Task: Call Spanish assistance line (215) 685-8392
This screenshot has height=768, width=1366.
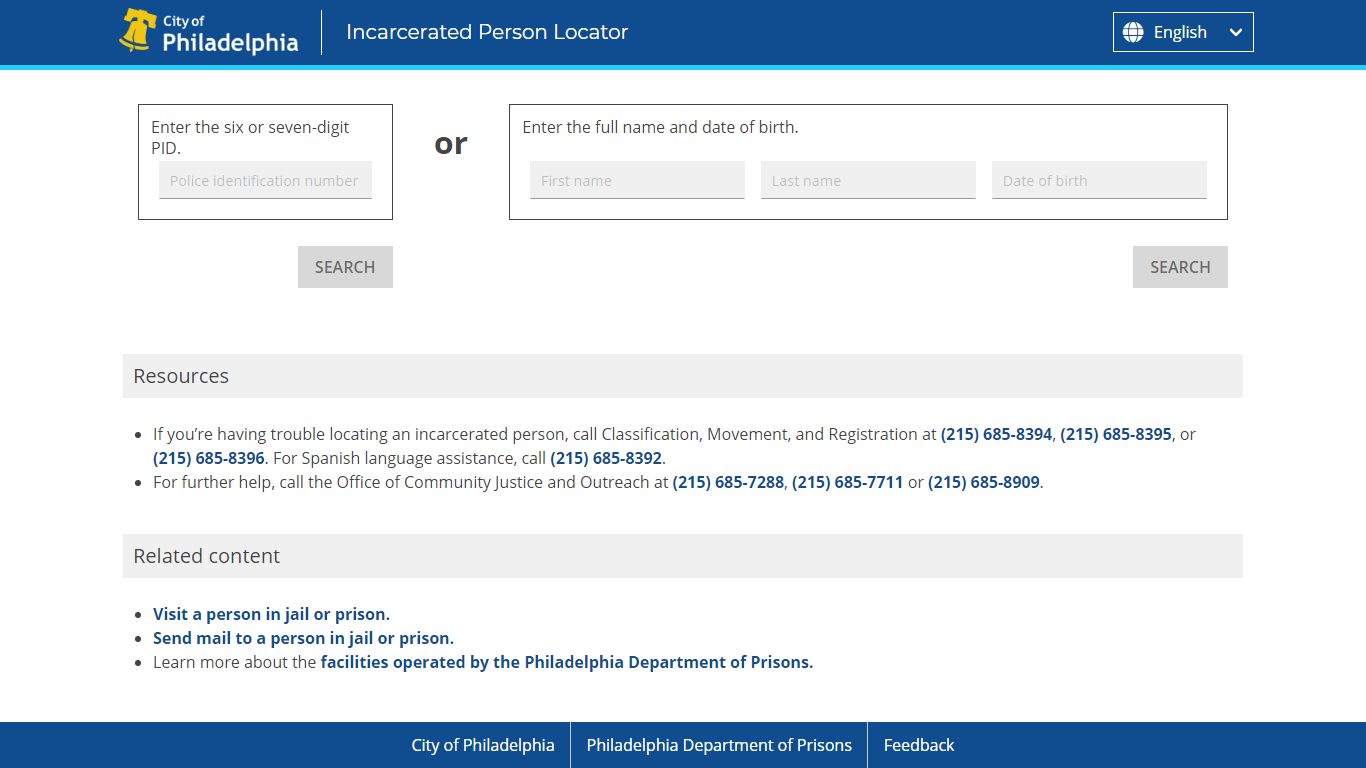Action: [606, 458]
